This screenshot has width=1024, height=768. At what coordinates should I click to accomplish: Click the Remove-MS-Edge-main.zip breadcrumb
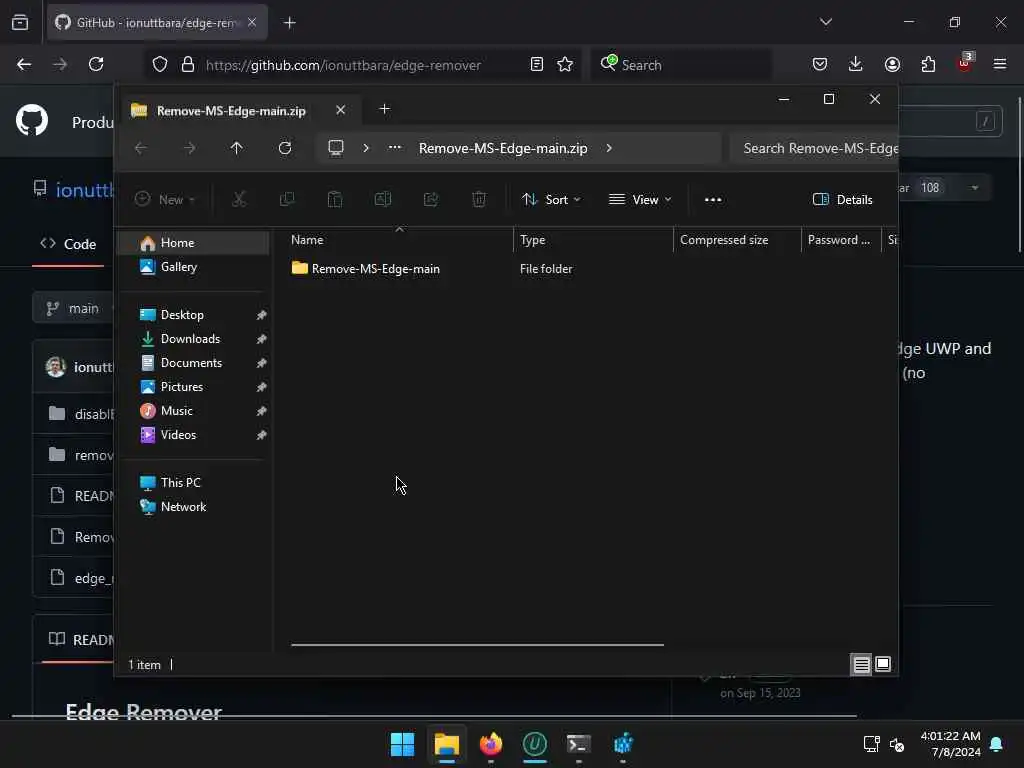coord(503,148)
